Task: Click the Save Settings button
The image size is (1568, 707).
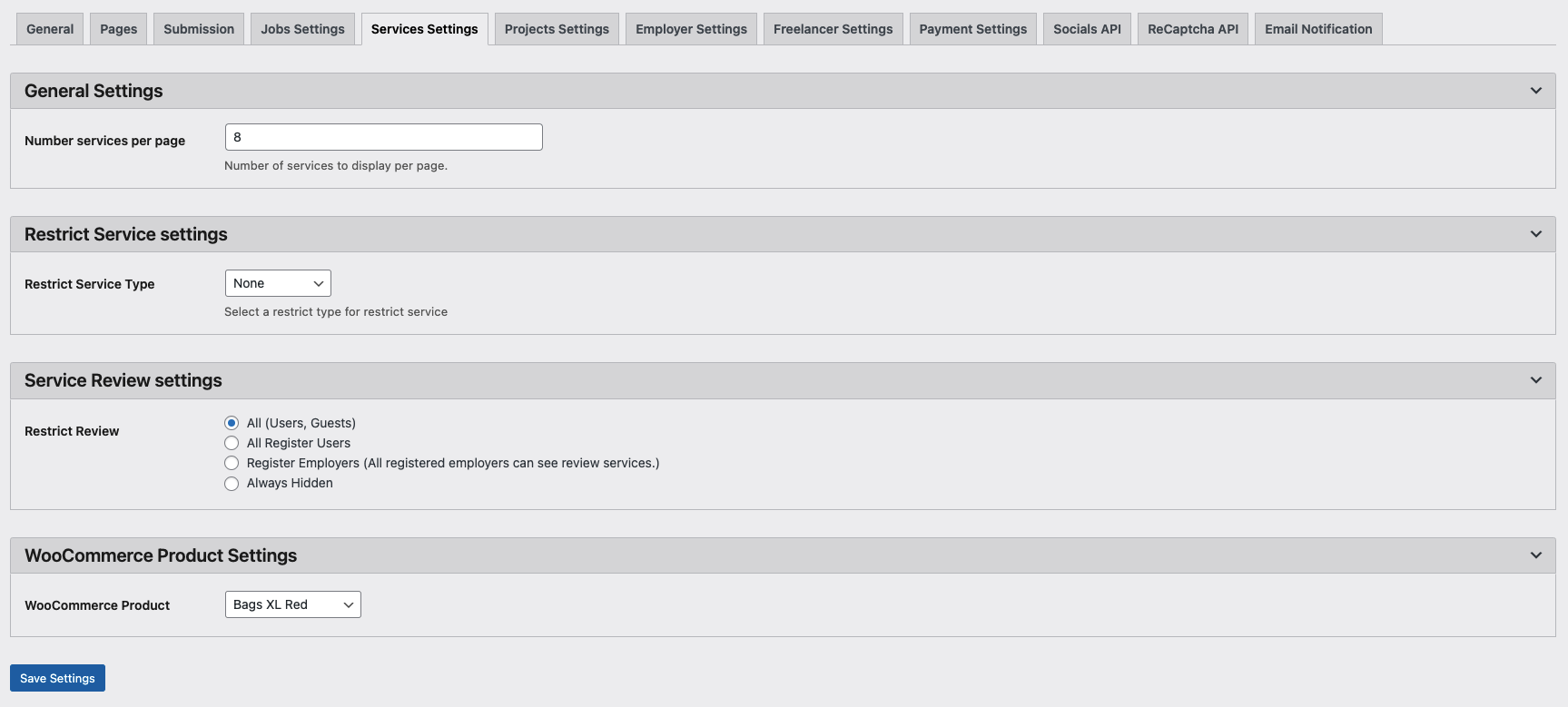Action: 57,678
